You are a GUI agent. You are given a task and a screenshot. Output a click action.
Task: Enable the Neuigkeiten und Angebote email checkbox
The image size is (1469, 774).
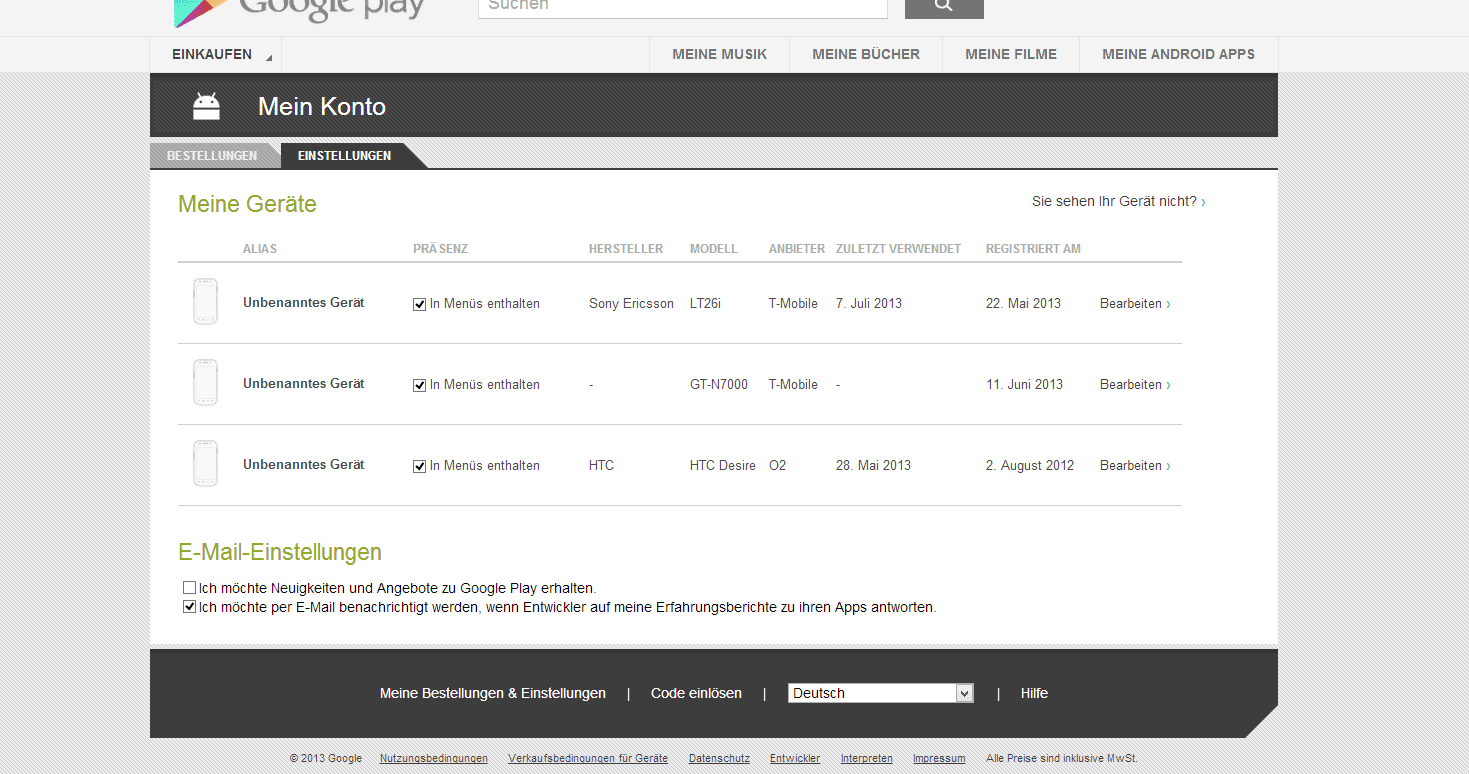[189, 588]
